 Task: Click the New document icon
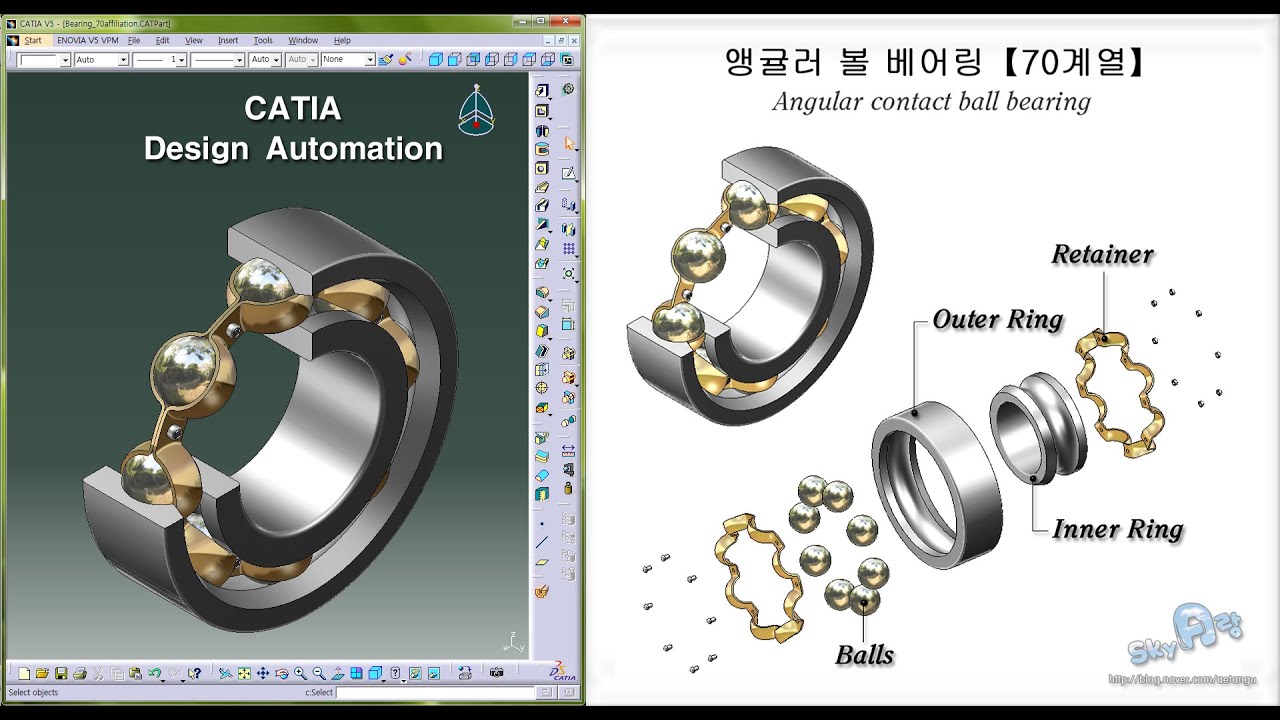tap(24, 673)
